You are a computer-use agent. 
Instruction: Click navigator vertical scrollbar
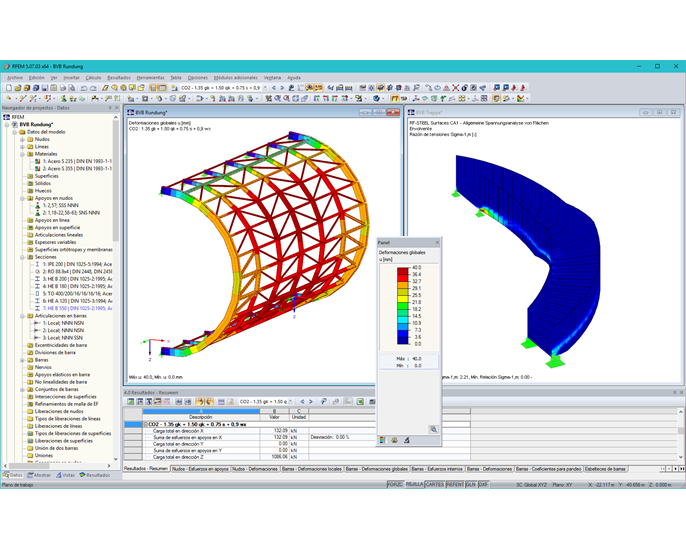click(x=116, y=181)
